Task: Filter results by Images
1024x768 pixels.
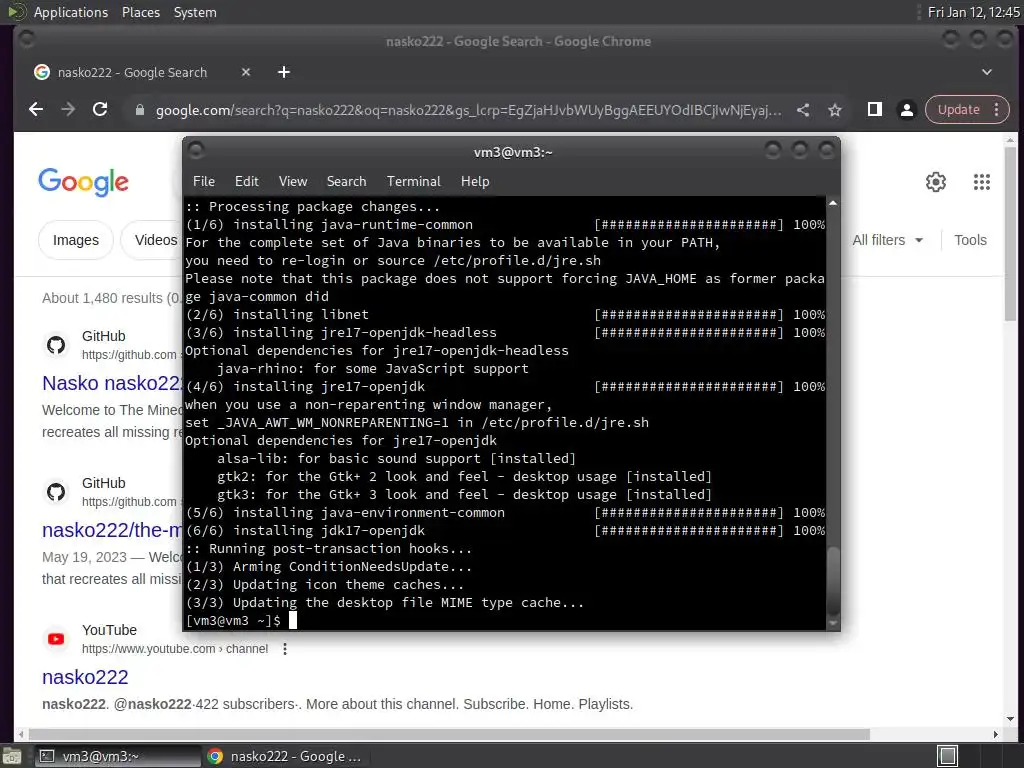Action: point(76,240)
